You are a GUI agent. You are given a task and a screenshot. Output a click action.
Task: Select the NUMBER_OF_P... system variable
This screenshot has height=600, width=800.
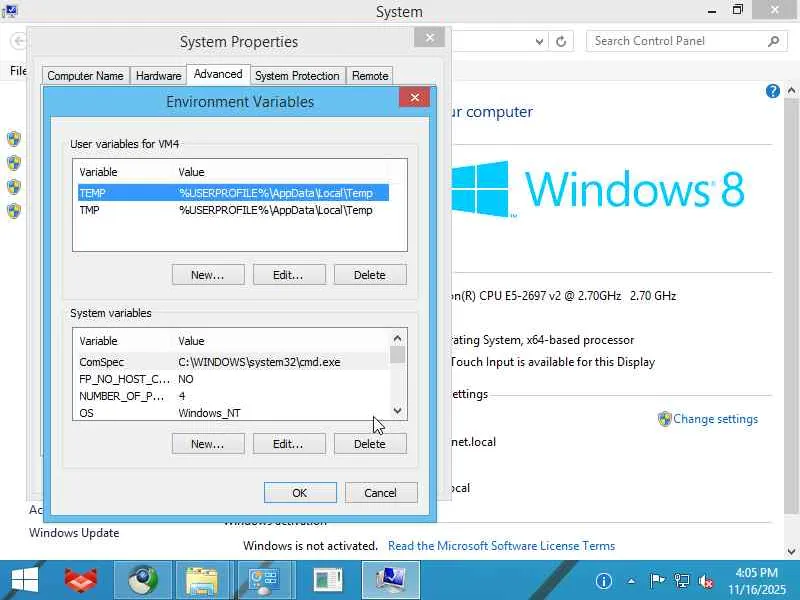coord(233,396)
